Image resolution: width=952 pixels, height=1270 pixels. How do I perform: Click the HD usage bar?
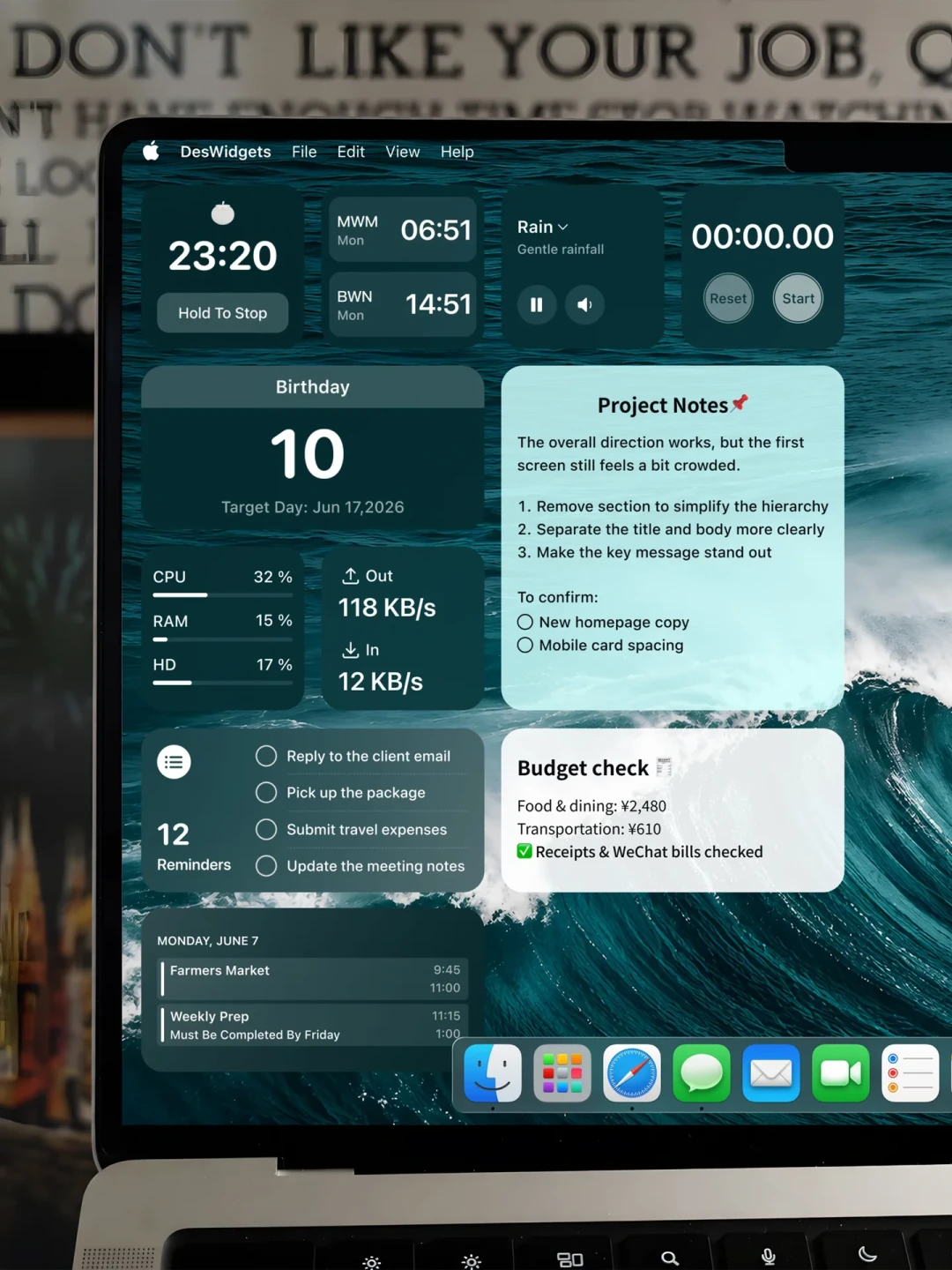[223, 683]
